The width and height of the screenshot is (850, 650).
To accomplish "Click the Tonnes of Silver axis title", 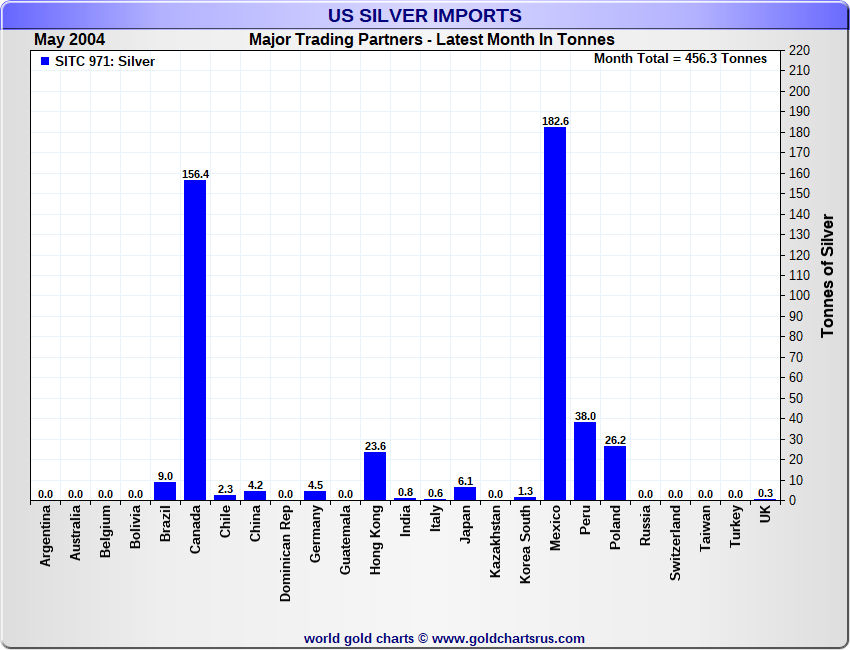I will 827,275.
